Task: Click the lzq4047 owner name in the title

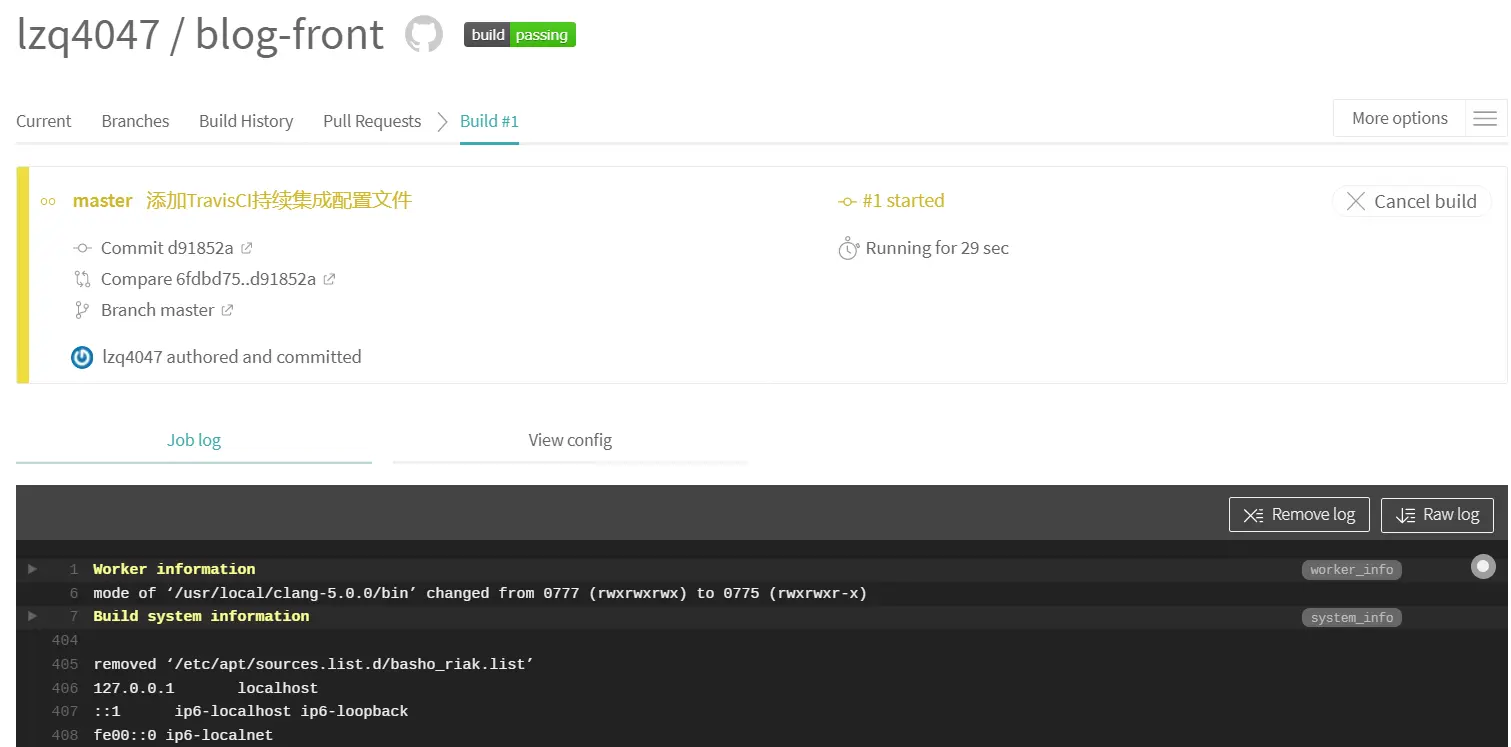Action: click(x=88, y=35)
